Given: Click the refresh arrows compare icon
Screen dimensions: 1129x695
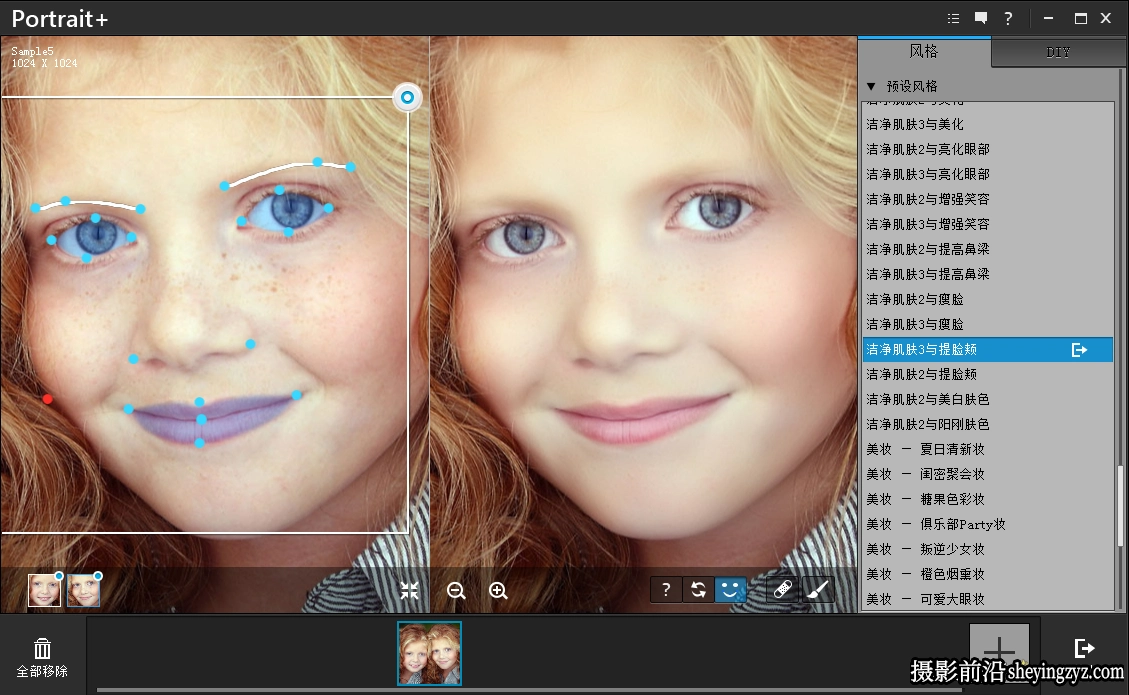Looking at the screenshot, I should 698,590.
